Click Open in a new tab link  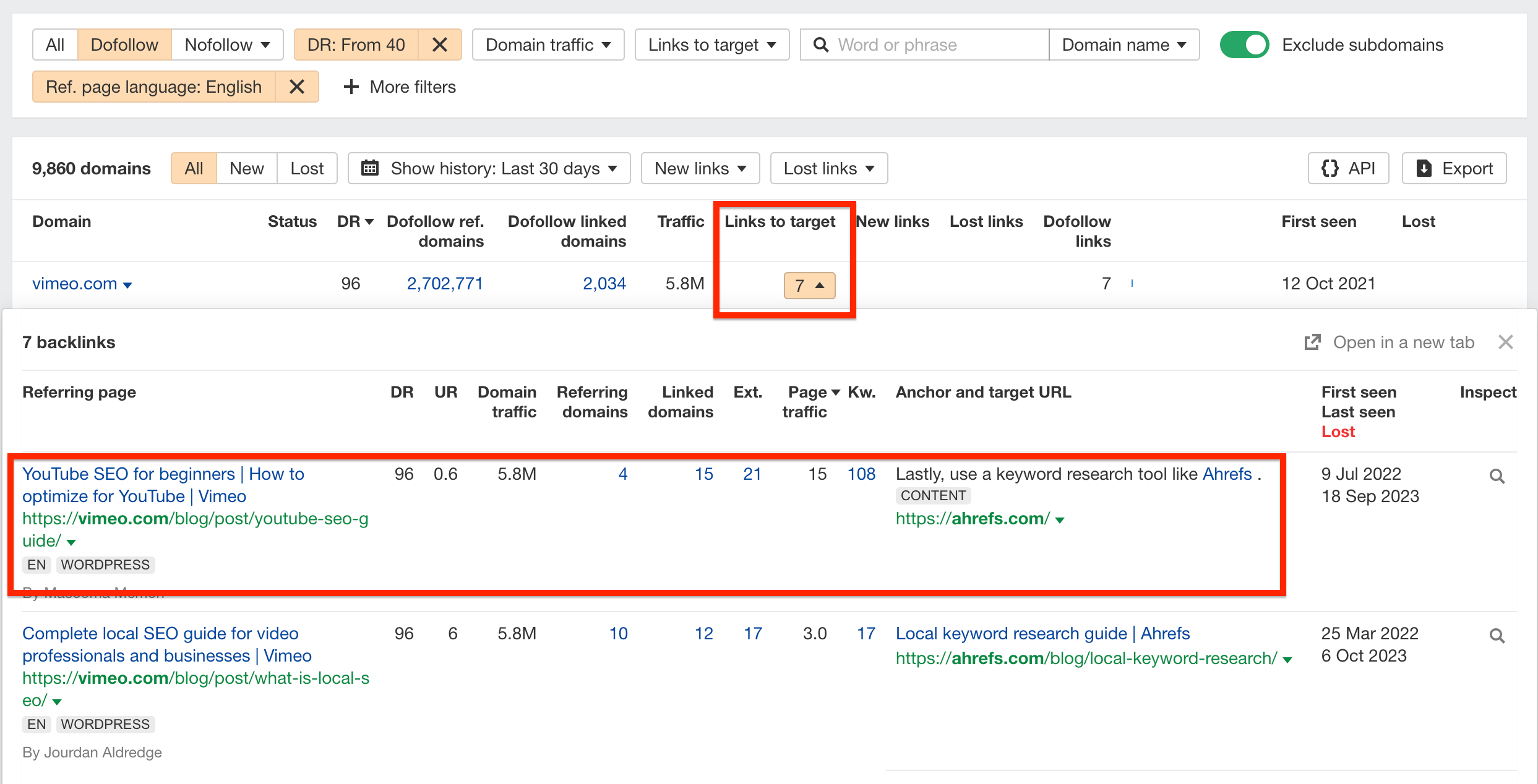point(1390,342)
